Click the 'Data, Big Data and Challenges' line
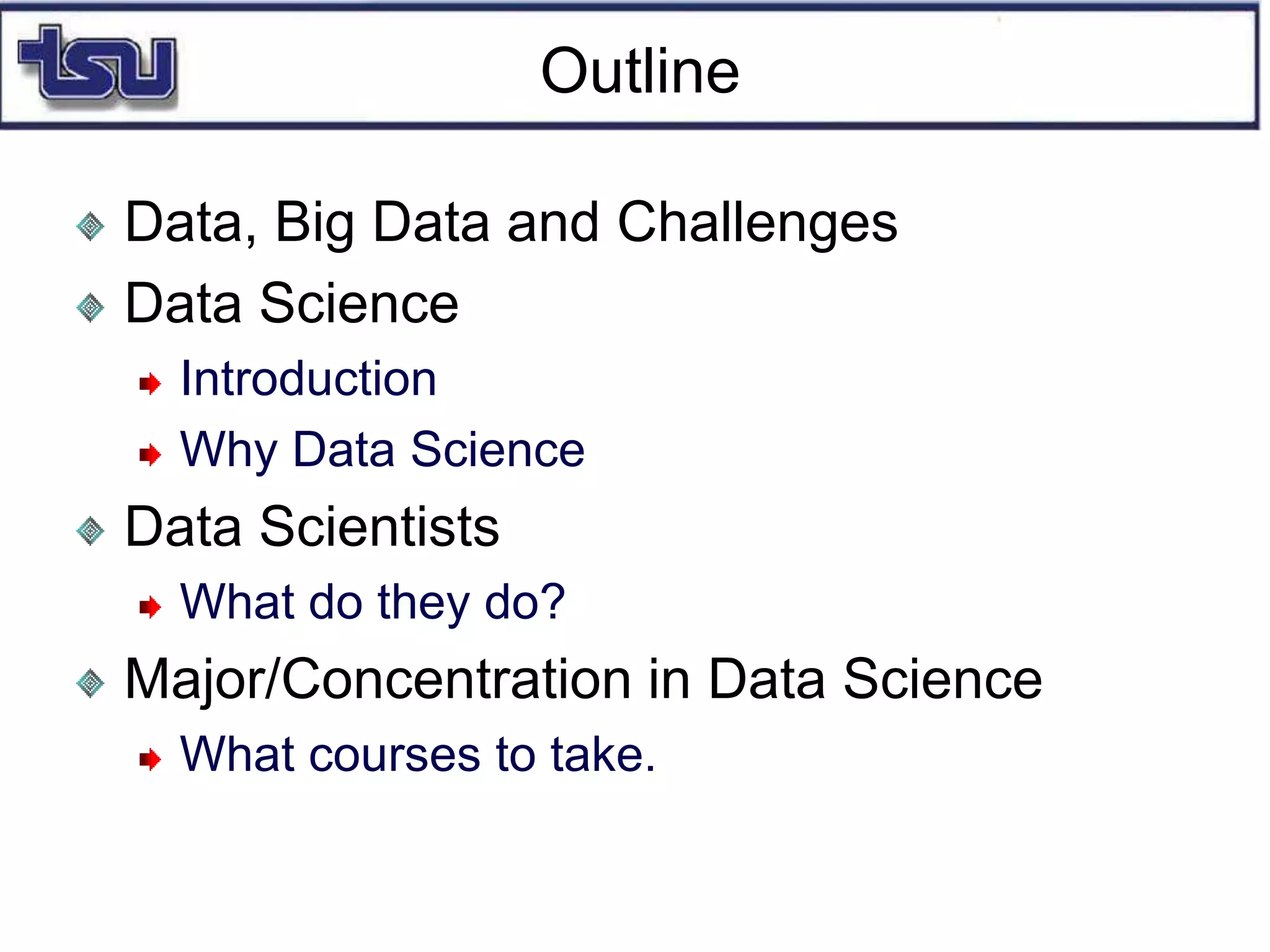Viewport: 1270px width, 952px height. pos(511,223)
